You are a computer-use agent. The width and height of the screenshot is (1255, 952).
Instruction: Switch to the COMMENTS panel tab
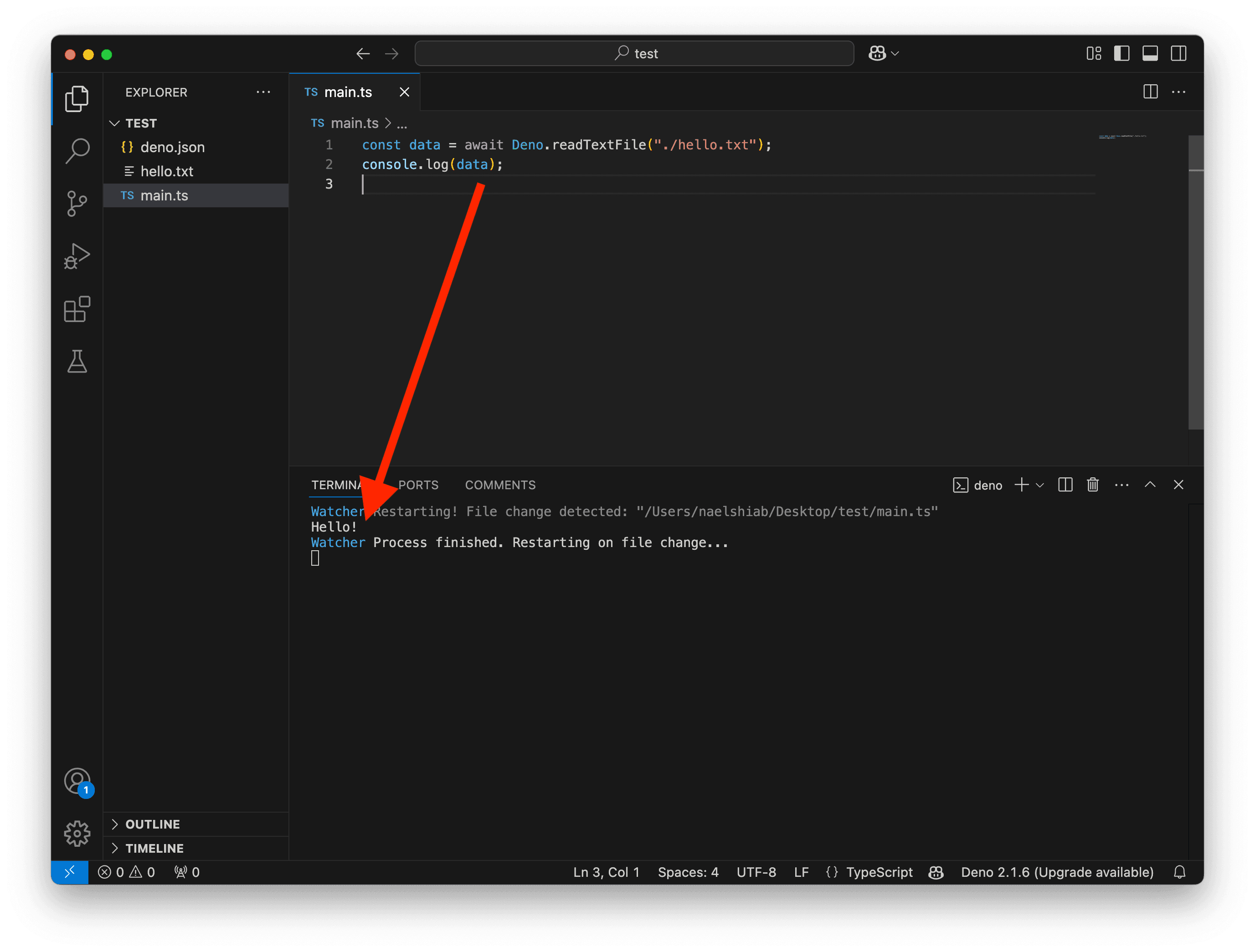(x=500, y=486)
